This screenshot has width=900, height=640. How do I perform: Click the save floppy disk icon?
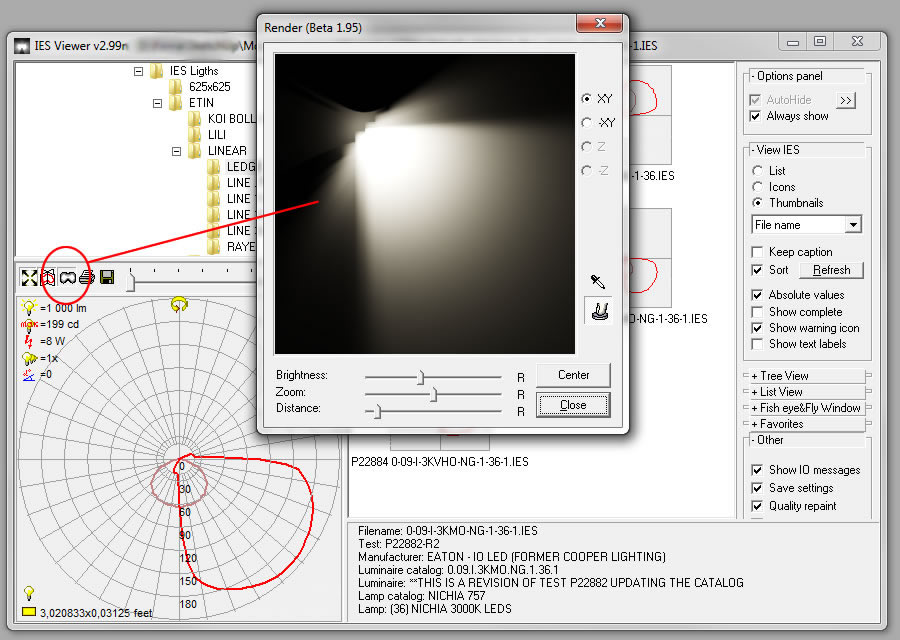(x=107, y=277)
